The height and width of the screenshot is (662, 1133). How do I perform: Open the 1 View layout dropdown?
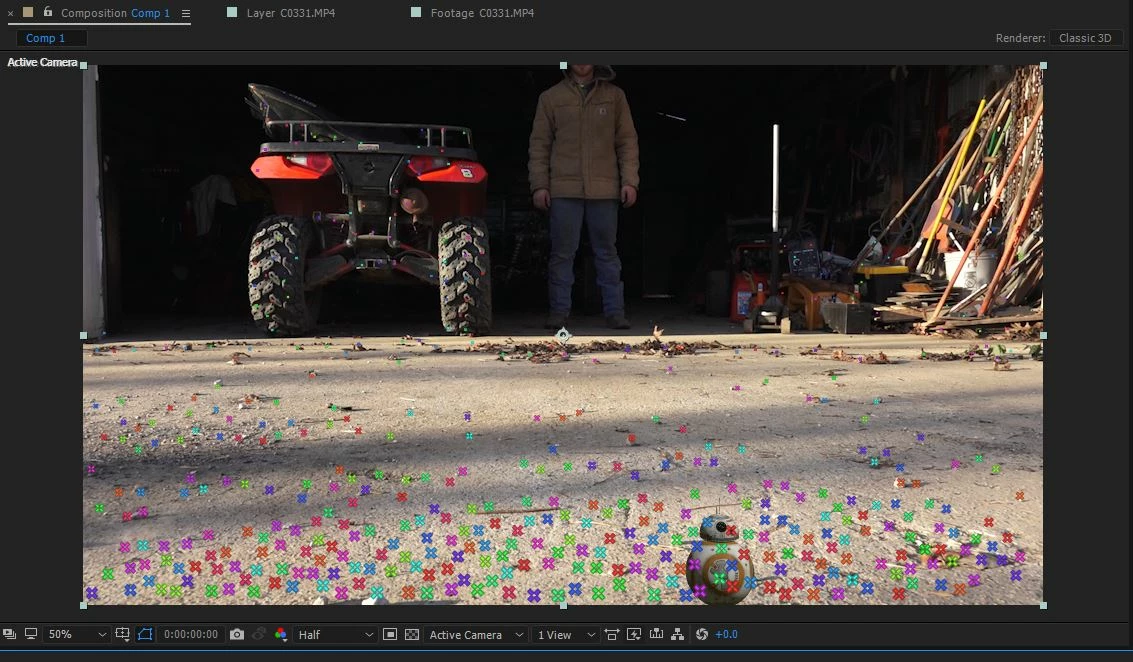[566, 635]
